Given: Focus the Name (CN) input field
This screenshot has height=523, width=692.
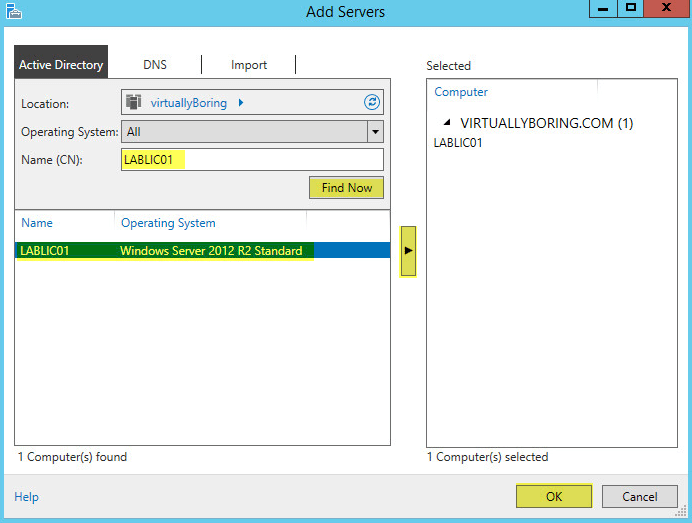Looking at the screenshot, I should (x=252, y=159).
